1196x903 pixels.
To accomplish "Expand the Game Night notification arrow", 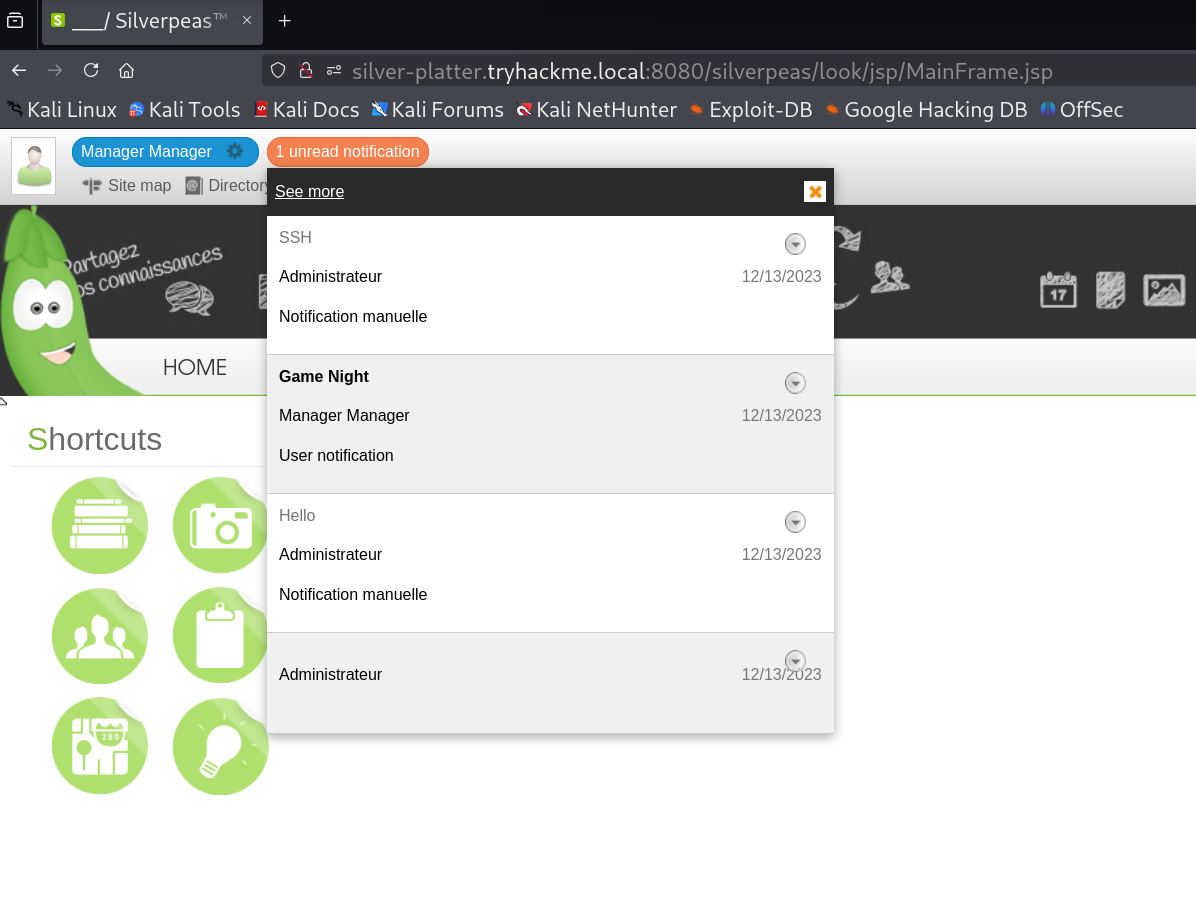I will point(795,383).
